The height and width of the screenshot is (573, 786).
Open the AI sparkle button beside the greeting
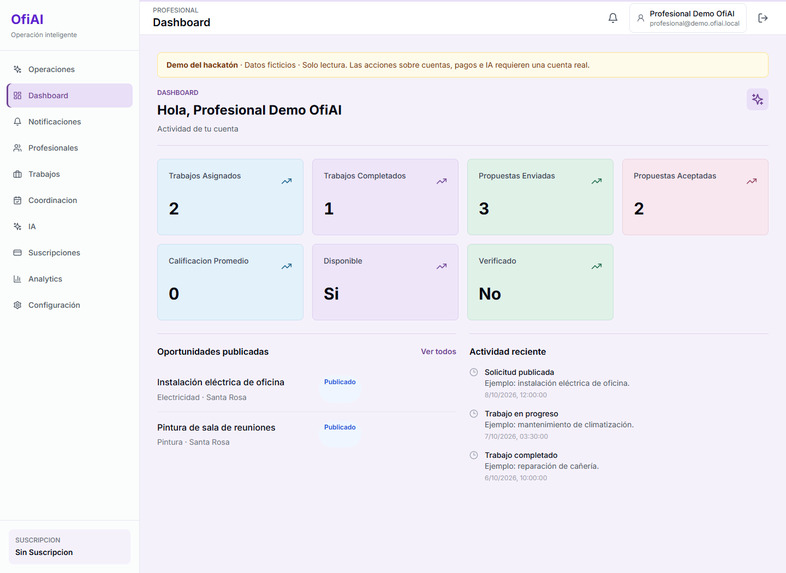point(757,99)
